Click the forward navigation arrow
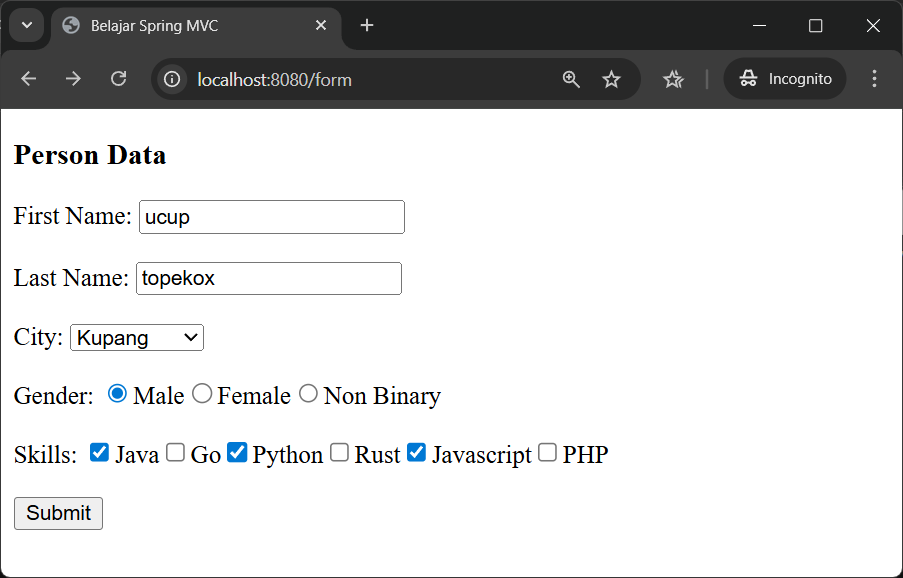 point(73,78)
